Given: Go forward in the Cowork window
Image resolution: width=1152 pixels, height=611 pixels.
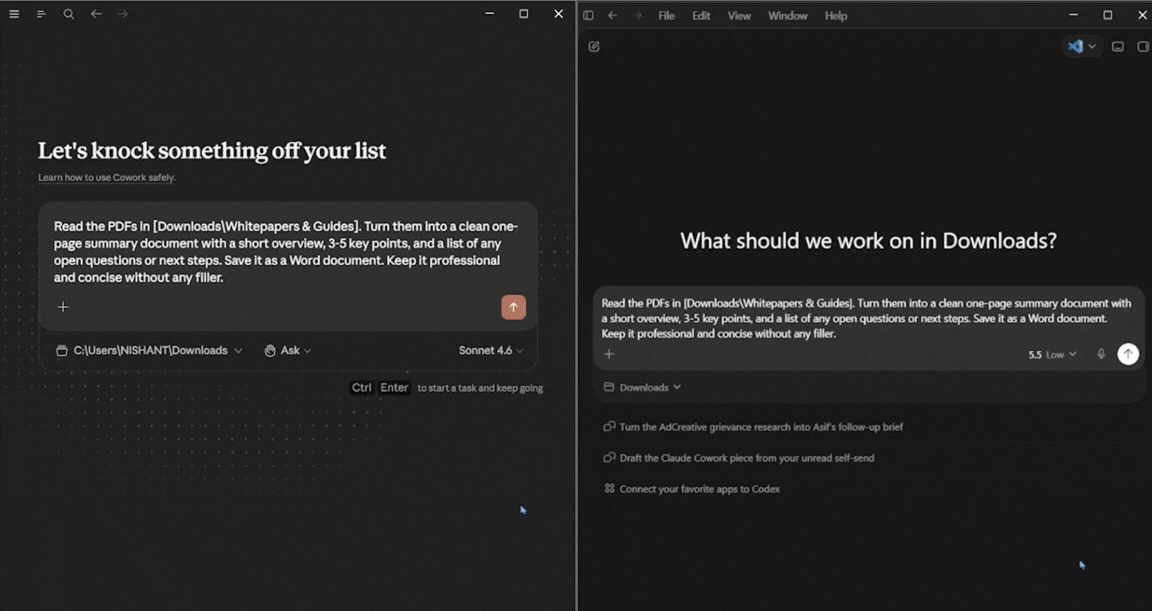Looking at the screenshot, I should (x=123, y=14).
